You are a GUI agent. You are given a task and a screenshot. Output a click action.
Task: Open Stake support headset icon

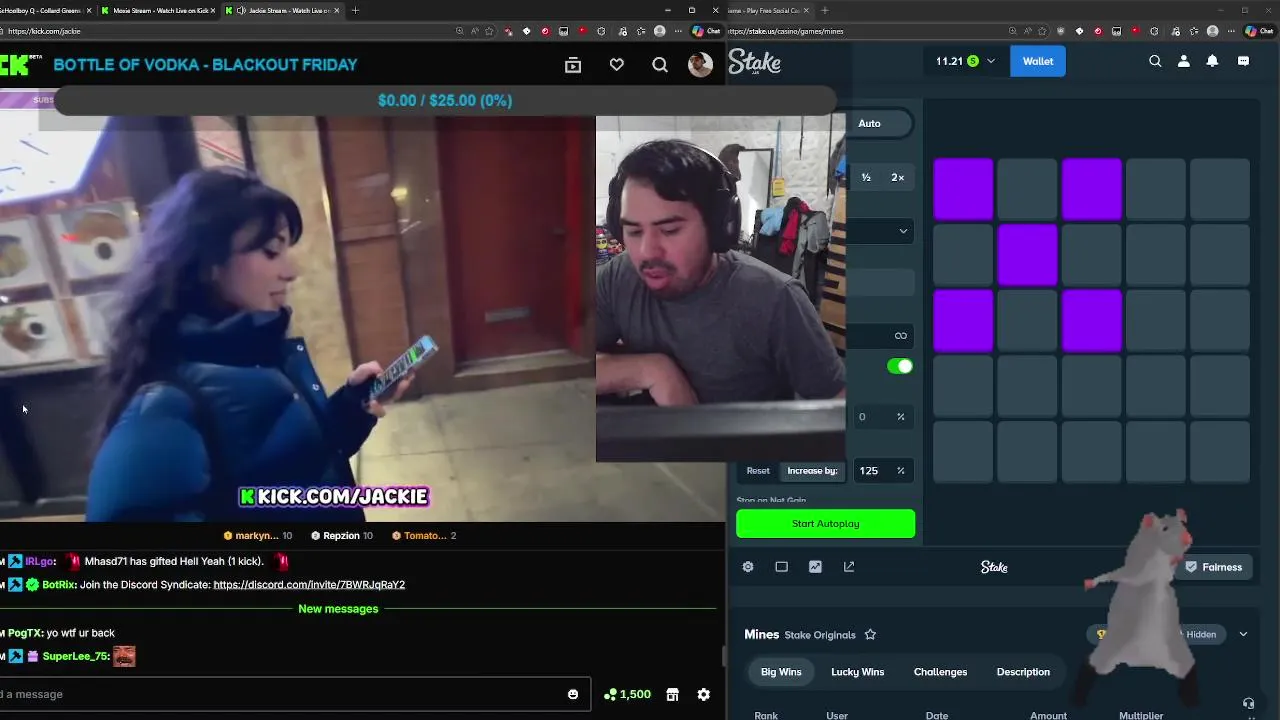pos(1248,704)
